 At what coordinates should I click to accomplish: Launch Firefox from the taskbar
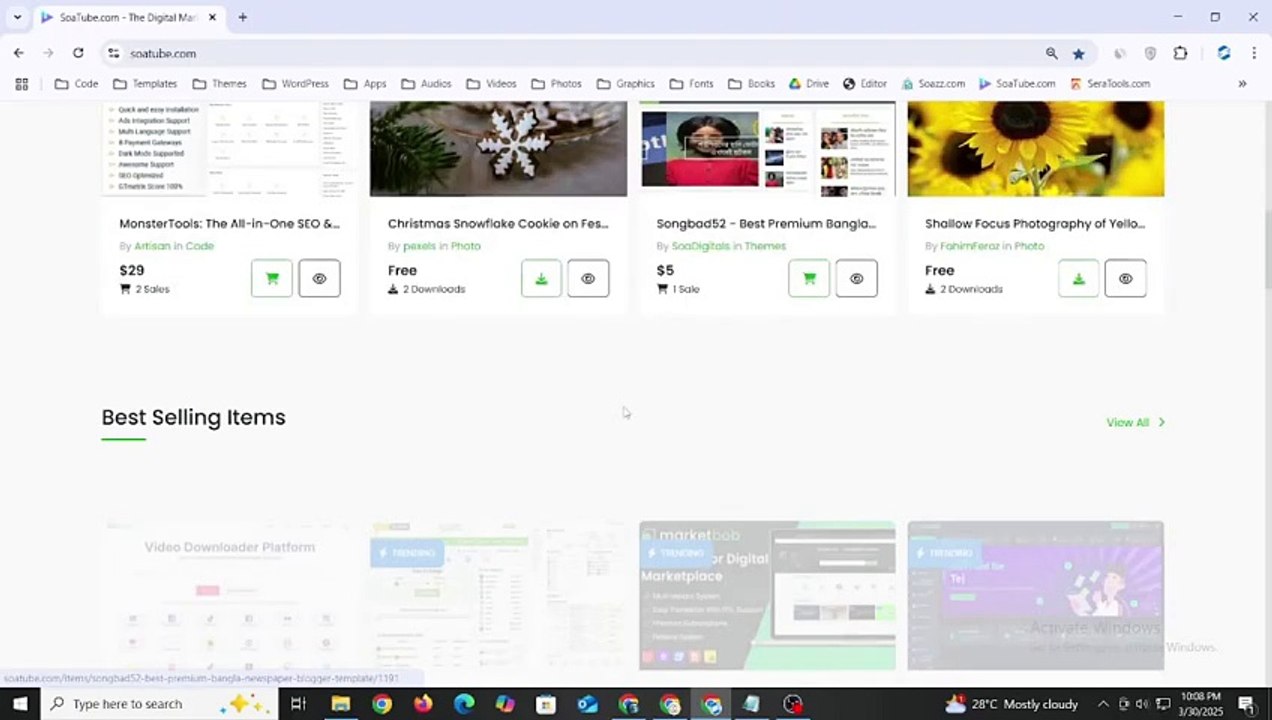(423, 704)
